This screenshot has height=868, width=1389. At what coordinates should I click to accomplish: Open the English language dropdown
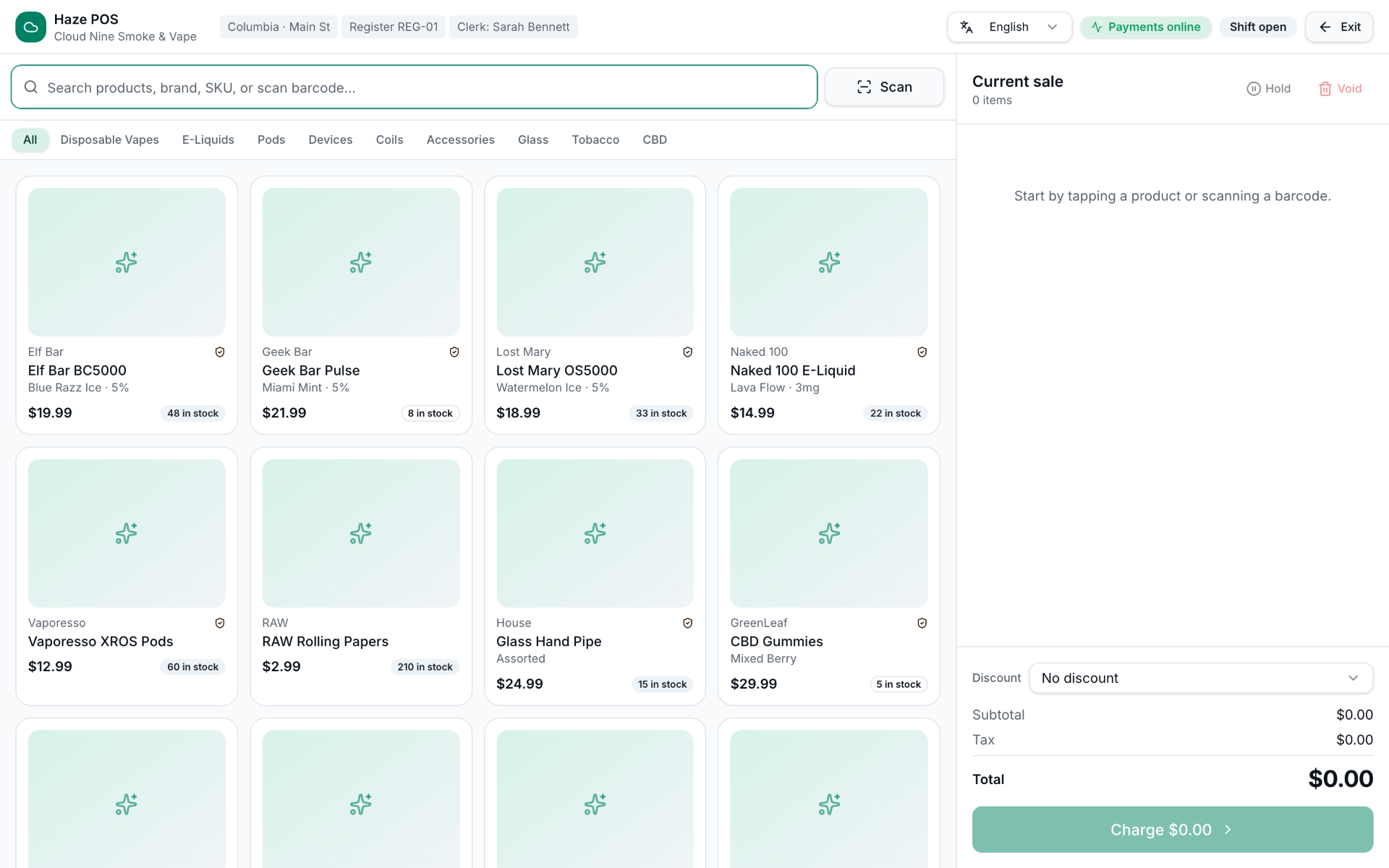tap(1009, 27)
